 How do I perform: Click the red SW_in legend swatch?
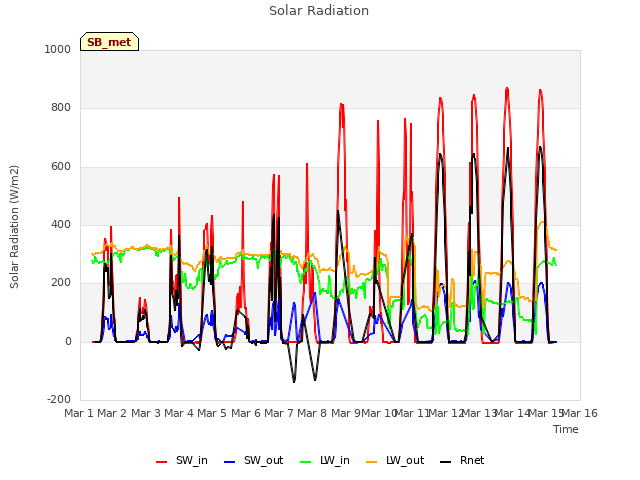[x=162, y=462]
